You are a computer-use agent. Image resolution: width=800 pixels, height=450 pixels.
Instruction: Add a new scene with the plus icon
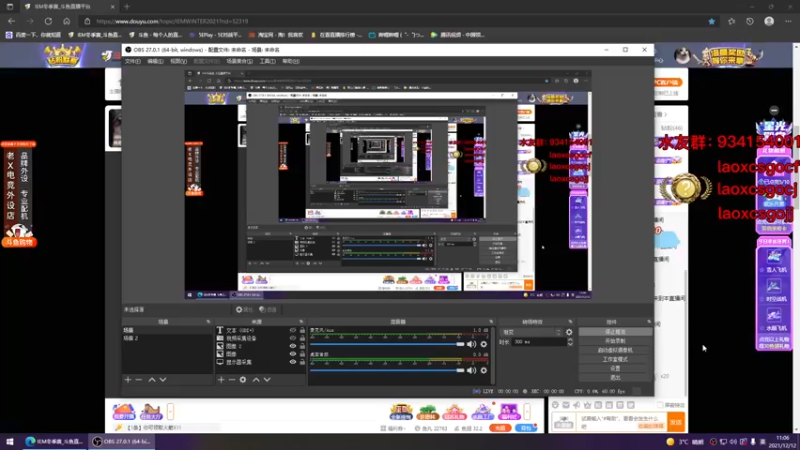128,380
